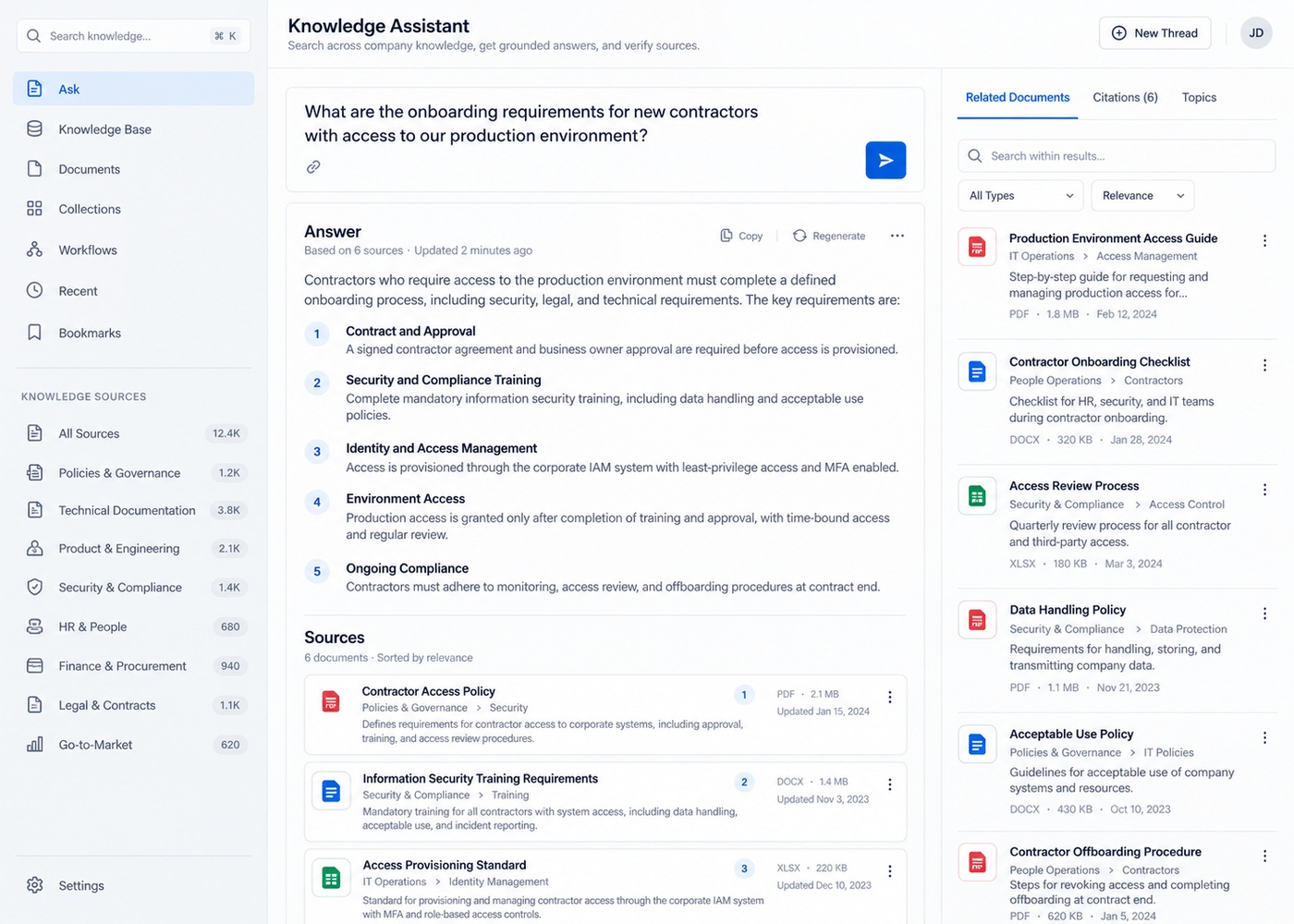Switch to the Topics tab
The height and width of the screenshot is (924, 1294).
click(x=1199, y=97)
